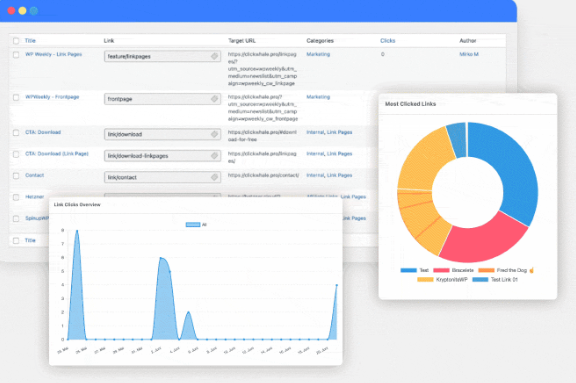This screenshot has width=576, height=383.
Task: Open the WP Weekly - Link Pages entry
Action: pyautogui.click(x=54, y=54)
